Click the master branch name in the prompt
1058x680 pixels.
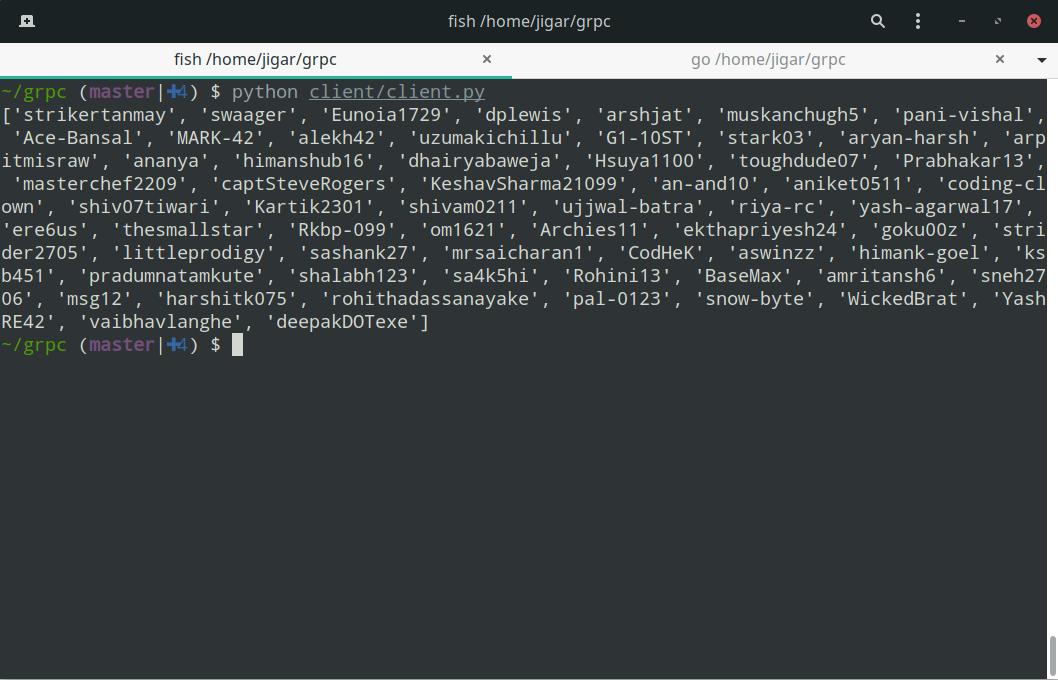[122, 91]
